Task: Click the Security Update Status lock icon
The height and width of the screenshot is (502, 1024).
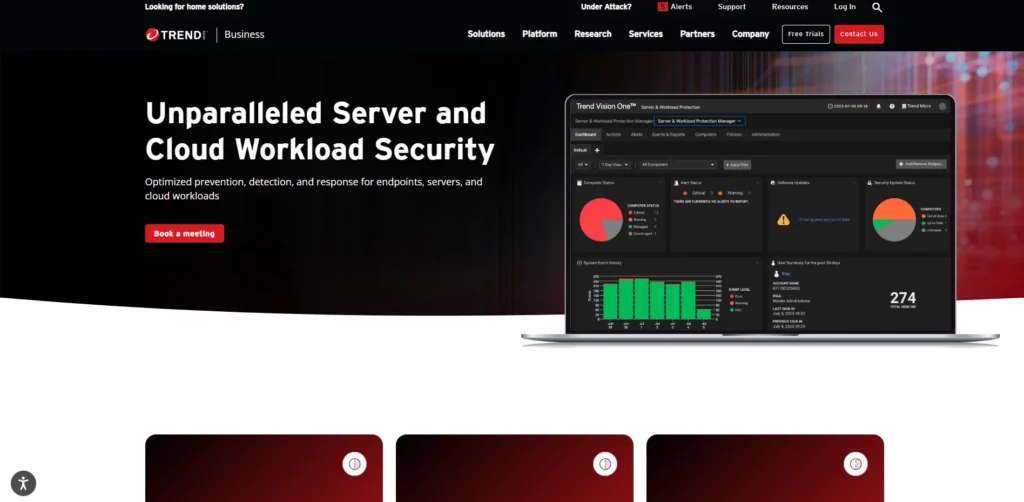Action: [x=869, y=183]
